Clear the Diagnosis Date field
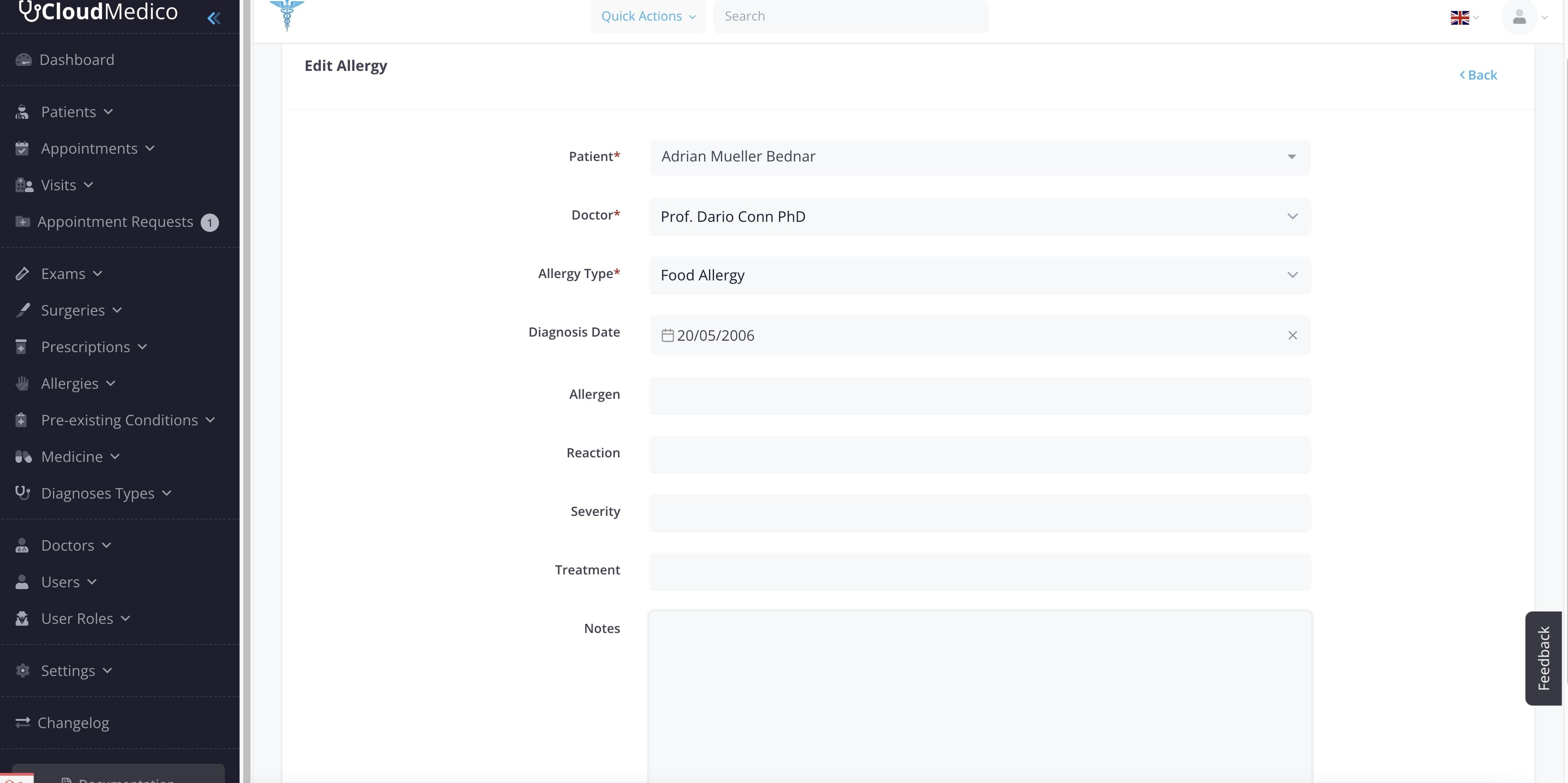Viewport: 1568px width, 783px height. 1292,335
